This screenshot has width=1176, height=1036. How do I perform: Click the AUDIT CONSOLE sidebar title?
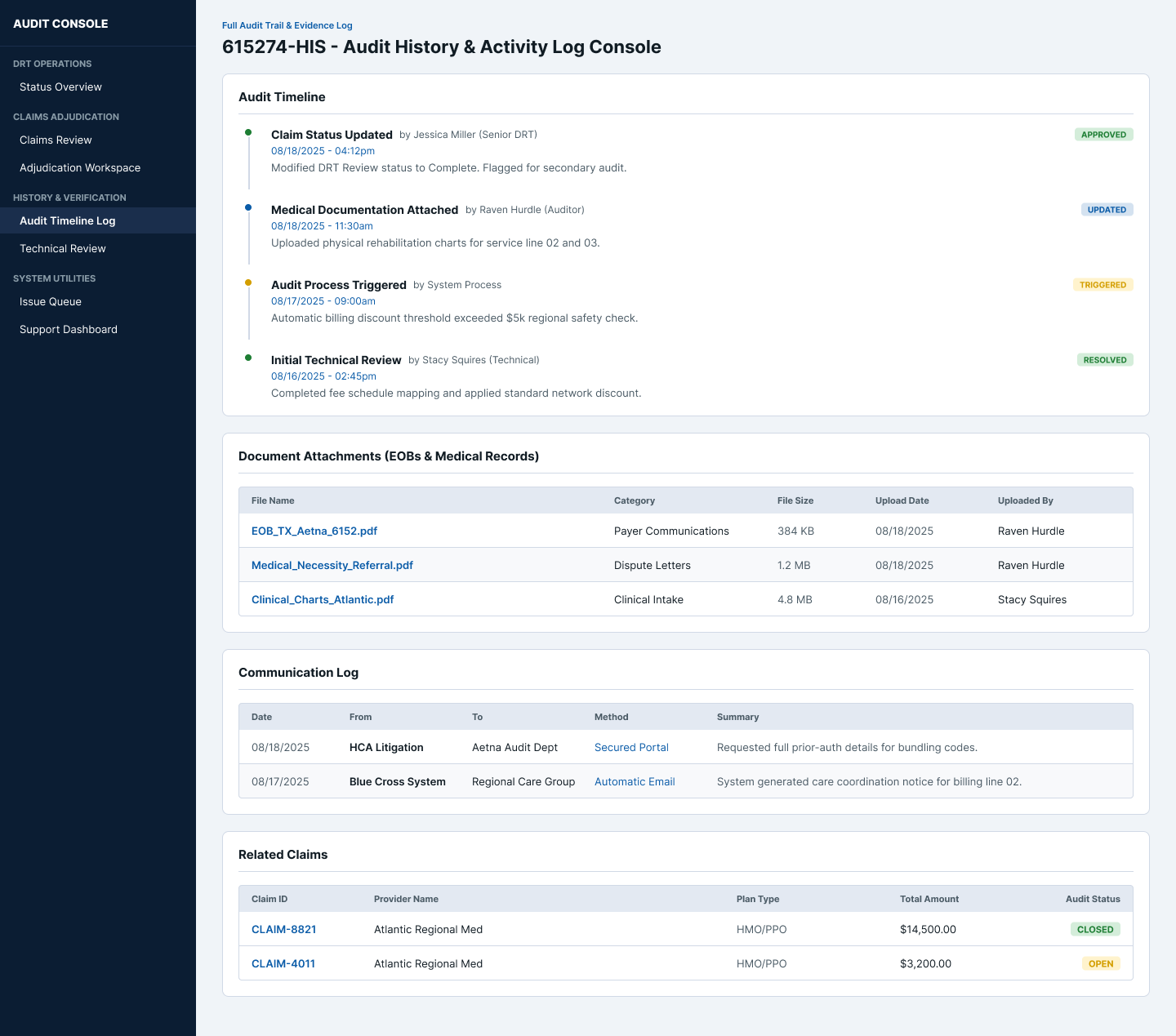coord(60,24)
